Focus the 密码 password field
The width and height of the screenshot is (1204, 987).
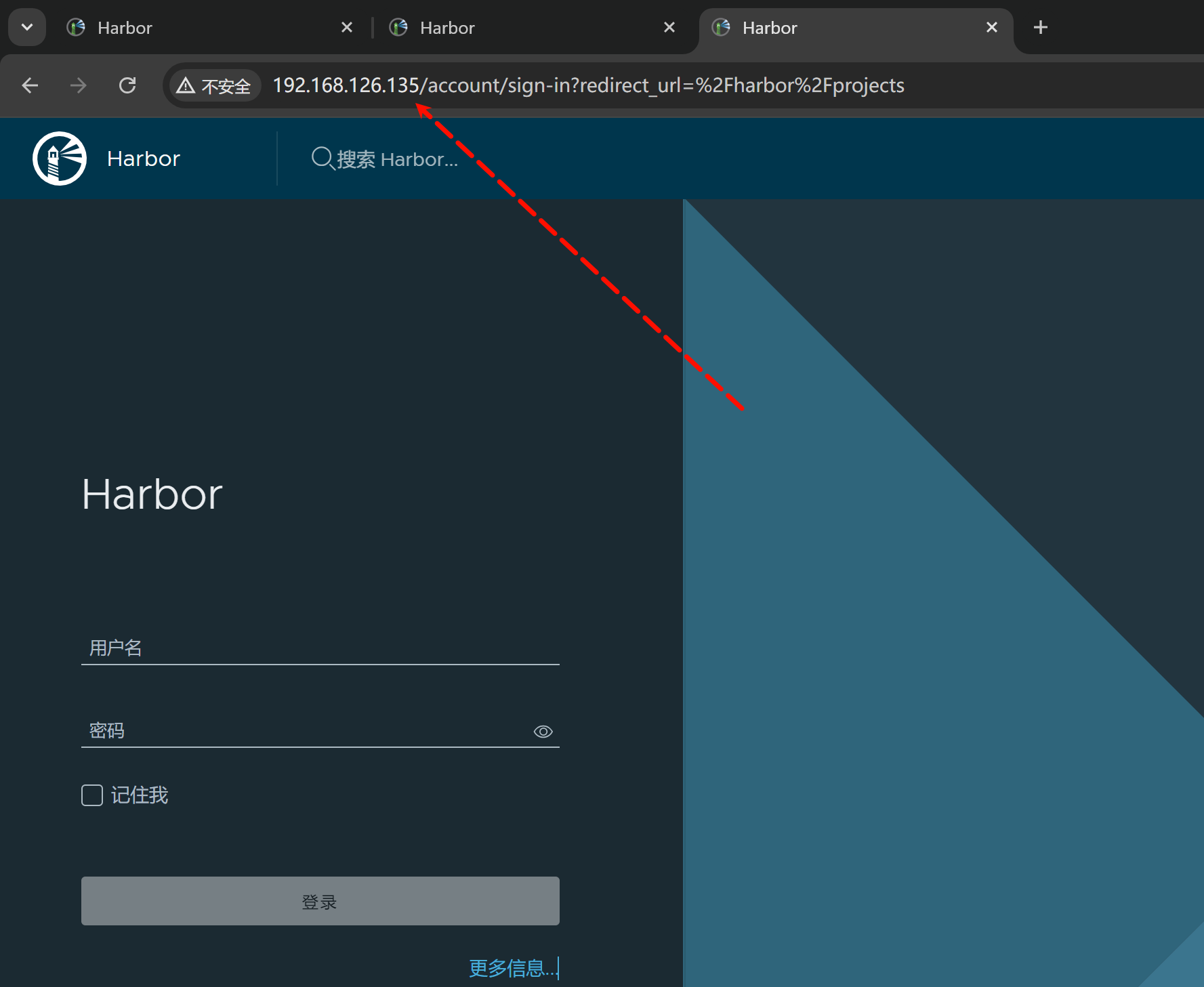pos(305,731)
